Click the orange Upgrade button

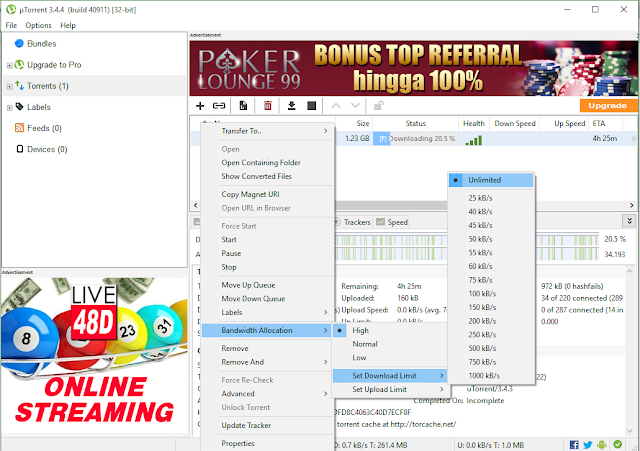(608, 106)
